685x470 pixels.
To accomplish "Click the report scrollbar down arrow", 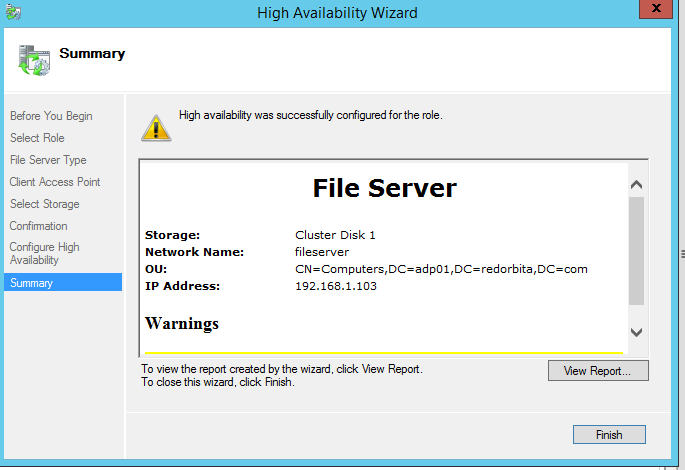I will [636, 332].
